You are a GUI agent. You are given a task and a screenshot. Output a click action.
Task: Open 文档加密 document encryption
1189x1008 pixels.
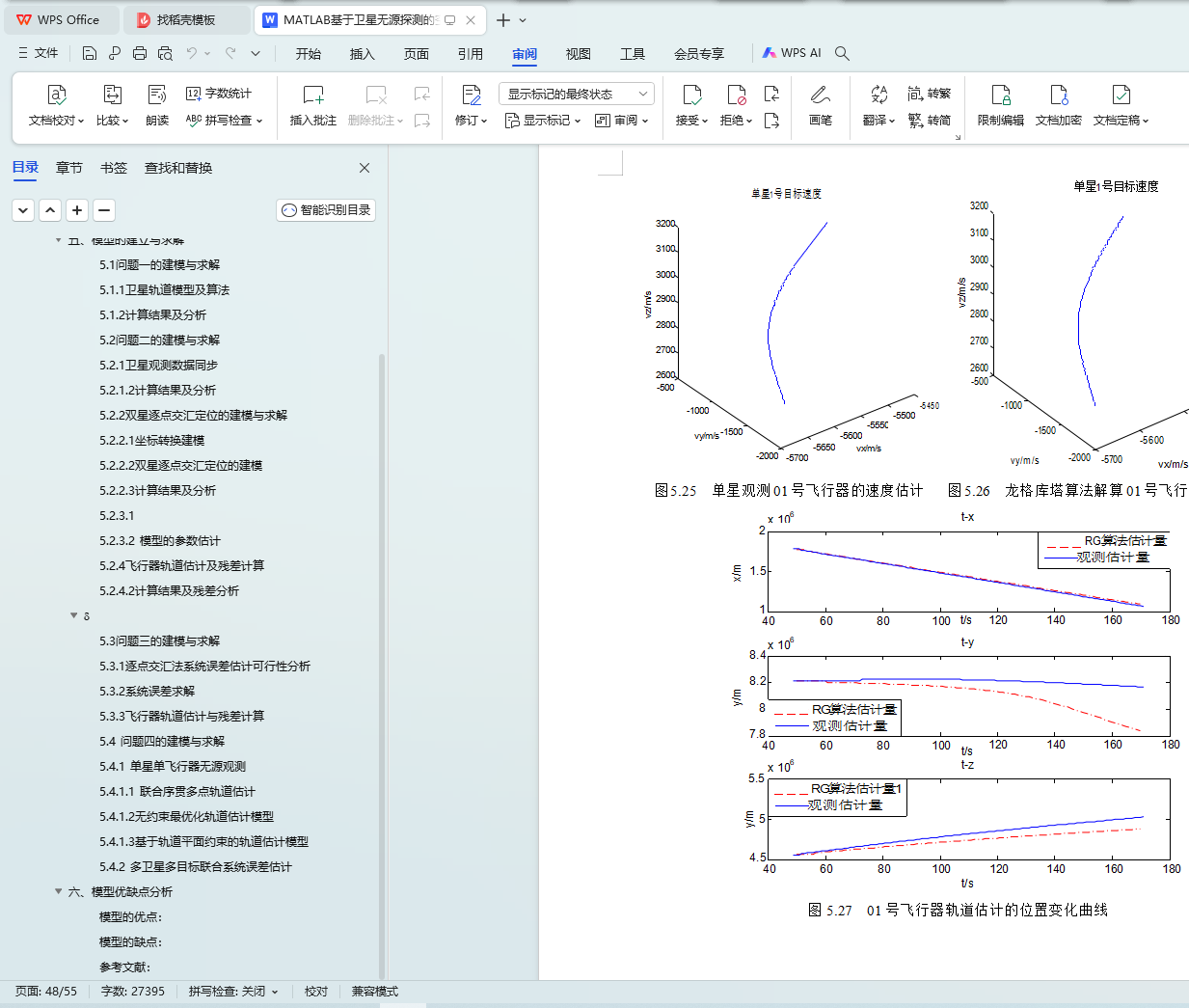click(x=1059, y=106)
